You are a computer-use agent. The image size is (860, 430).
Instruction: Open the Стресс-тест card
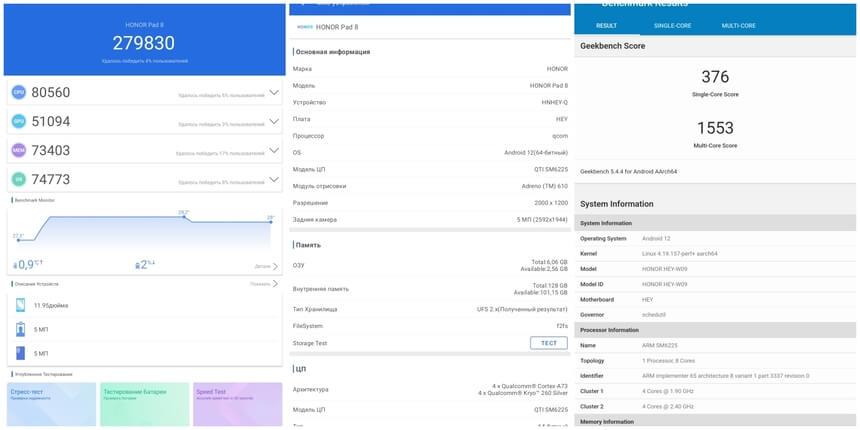pyautogui.click(x=50, y=403)
